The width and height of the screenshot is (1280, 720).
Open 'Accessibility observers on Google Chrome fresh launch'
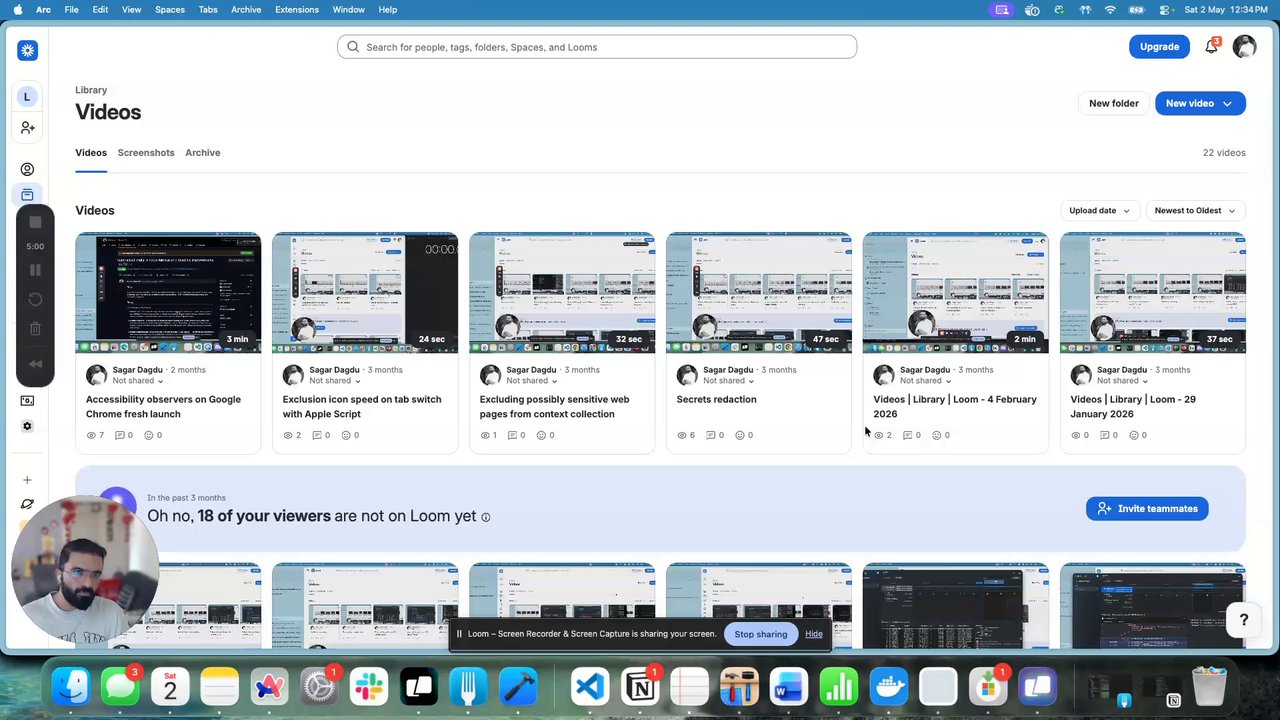point(163,407)
